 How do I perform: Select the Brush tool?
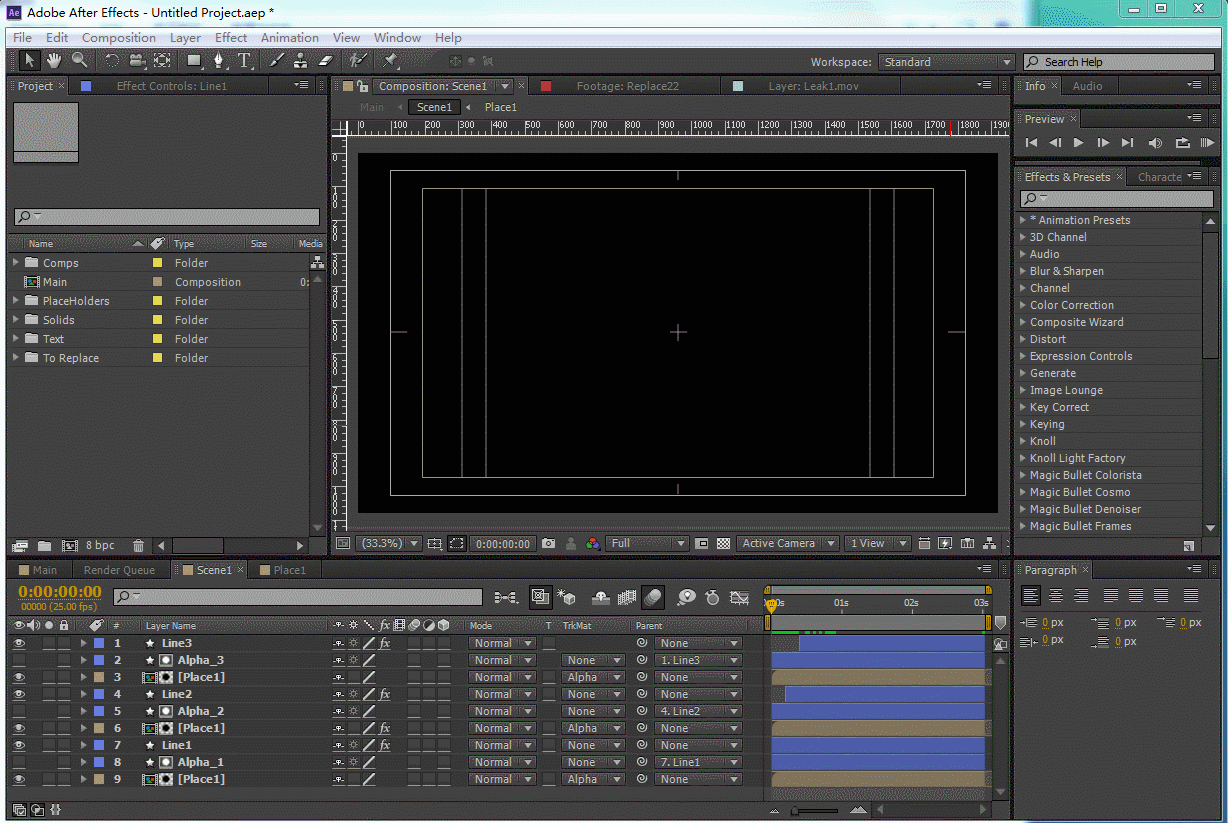(277, 61)
